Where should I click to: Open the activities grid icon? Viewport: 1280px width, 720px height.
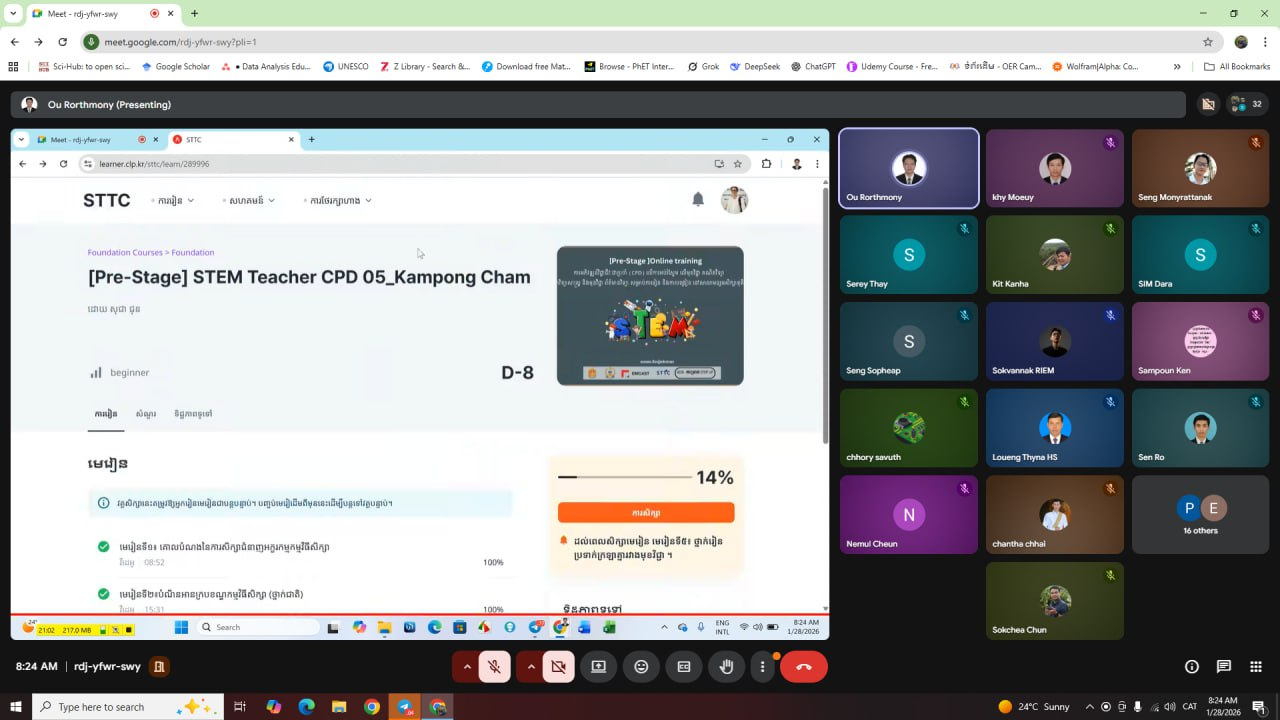pyautogui.click(x=1255, y=667)
